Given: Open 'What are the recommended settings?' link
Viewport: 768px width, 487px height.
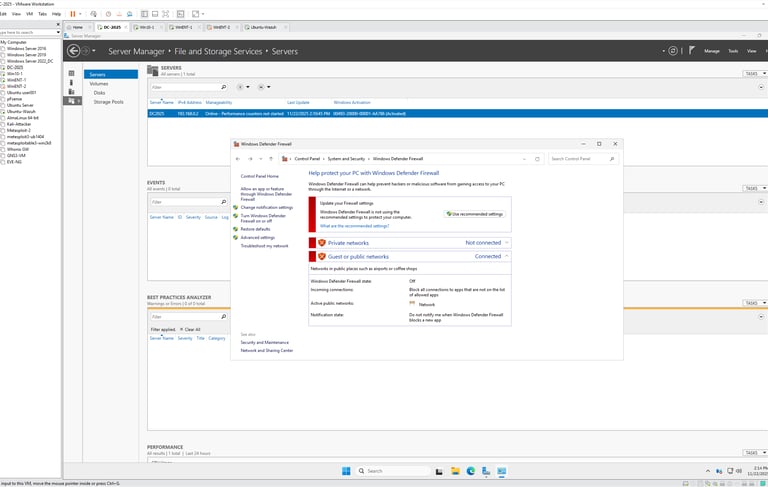Looking at the screenshot, I should [x=354, y=226].
